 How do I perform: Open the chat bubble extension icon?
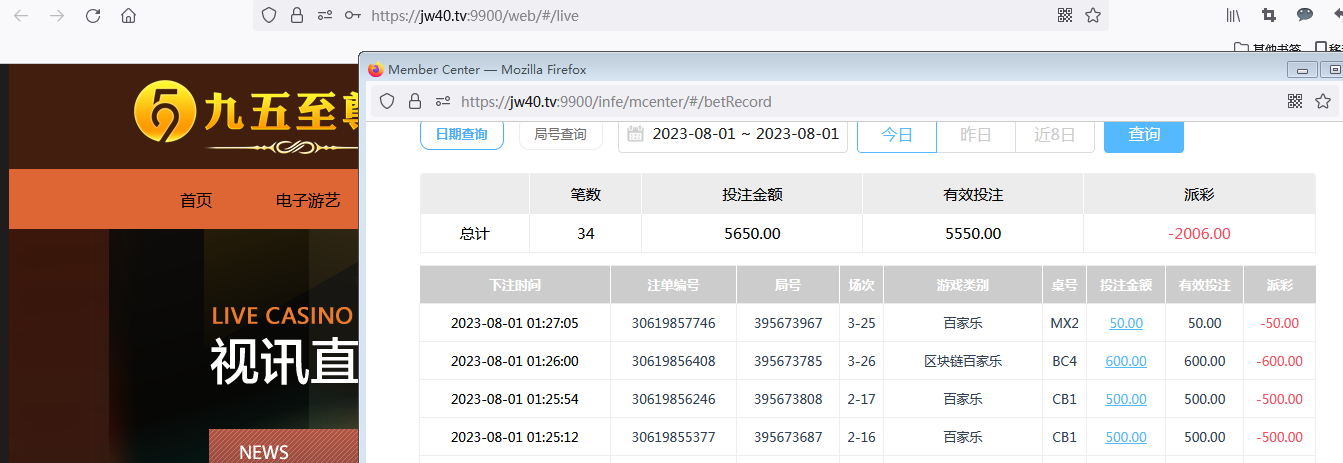click(x=1305, y=15)
